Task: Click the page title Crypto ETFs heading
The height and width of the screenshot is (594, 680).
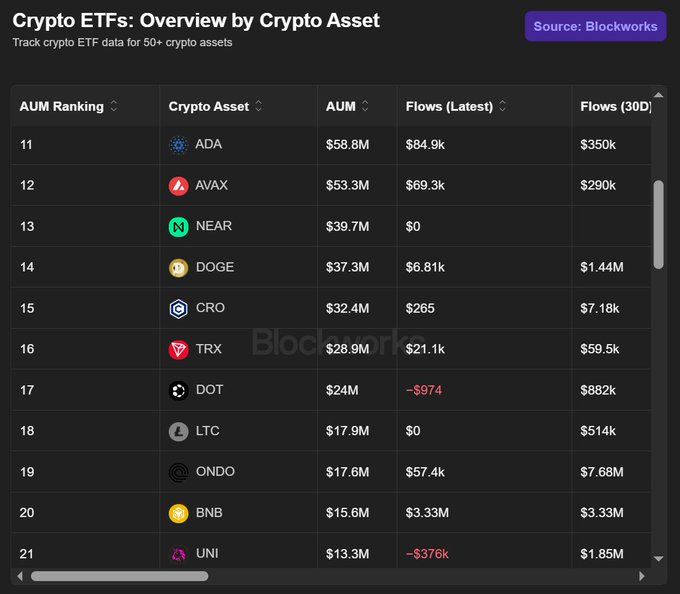Action: click(196, 20)
